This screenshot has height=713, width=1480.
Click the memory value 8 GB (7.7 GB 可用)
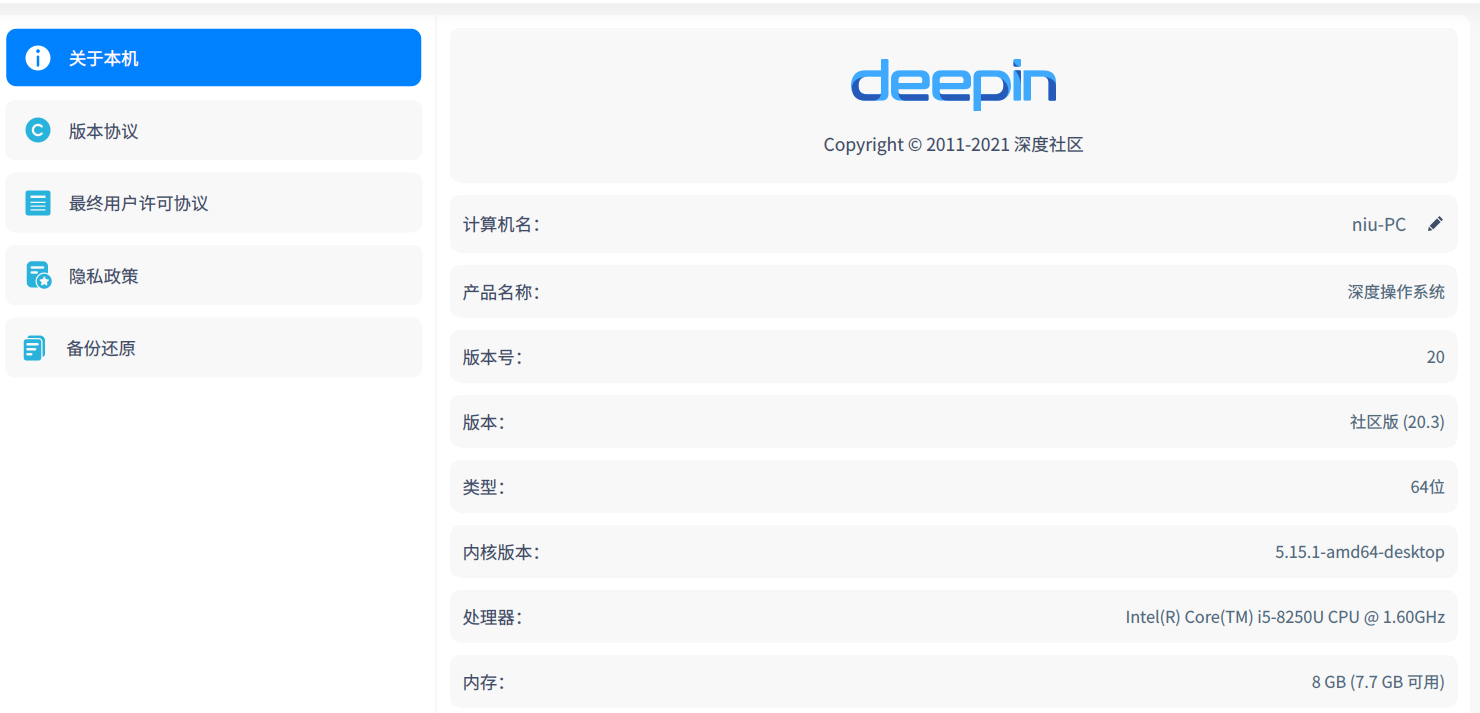(x=1378, y=682)
